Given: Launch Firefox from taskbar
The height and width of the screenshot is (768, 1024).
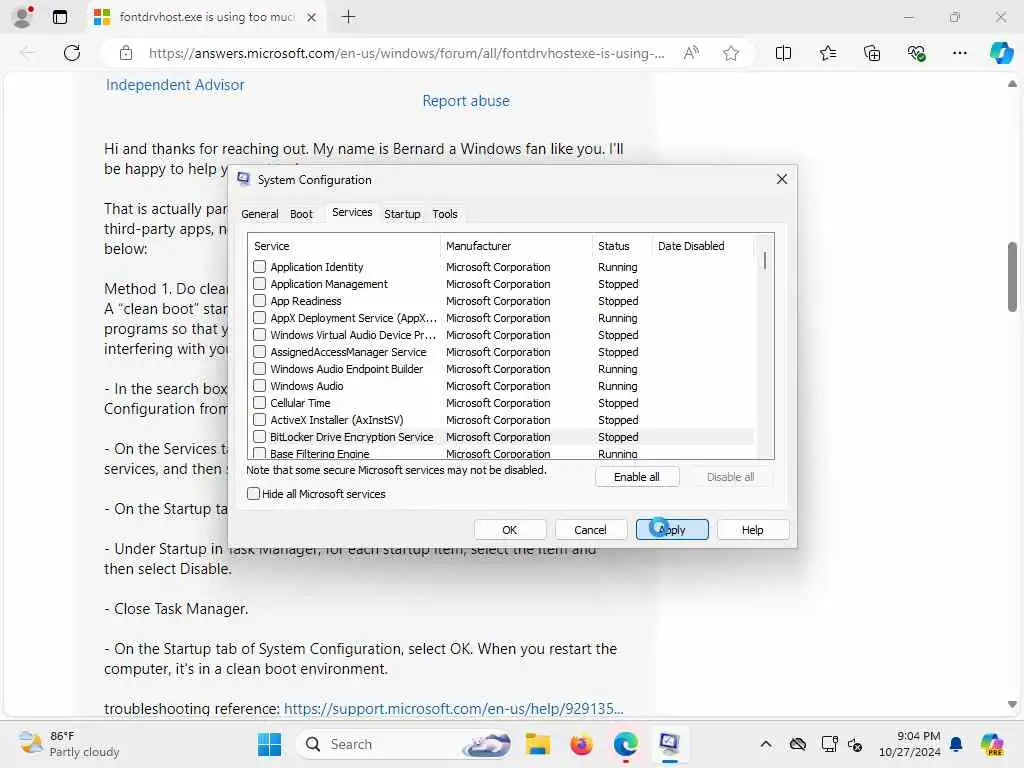Looking at the screenshot, I should coord(581,744).
